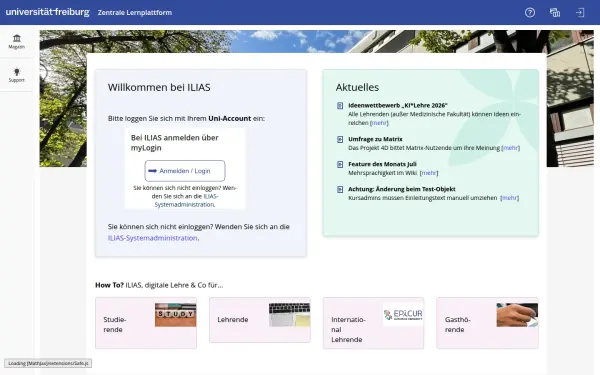Viewport: 600px width, 375px height.
Task: Open the lower ILIAS-Systemadministration link
Action: click(152, 238)
